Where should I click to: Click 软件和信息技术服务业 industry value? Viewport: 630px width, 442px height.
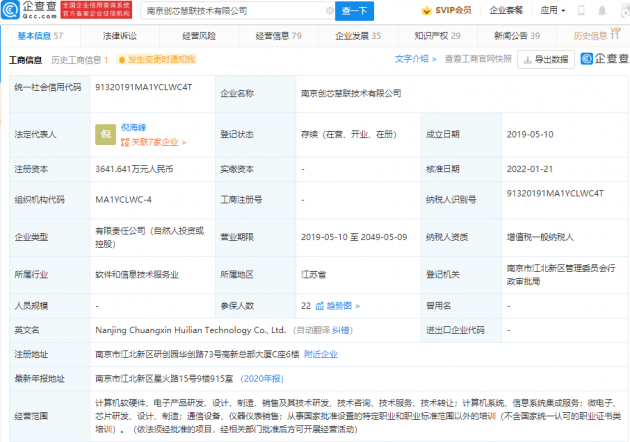(137, 275)
